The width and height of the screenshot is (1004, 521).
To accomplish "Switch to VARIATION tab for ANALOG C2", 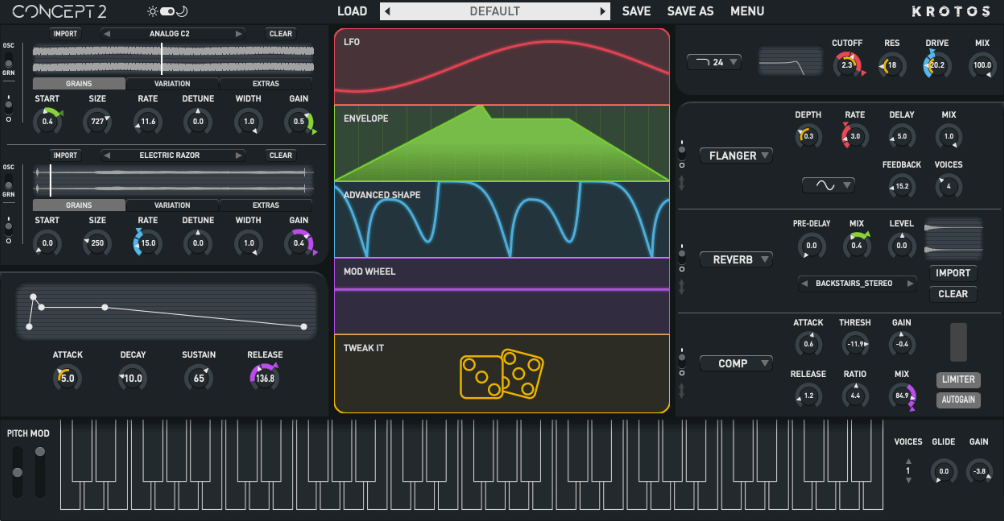I will pos(172,84).
